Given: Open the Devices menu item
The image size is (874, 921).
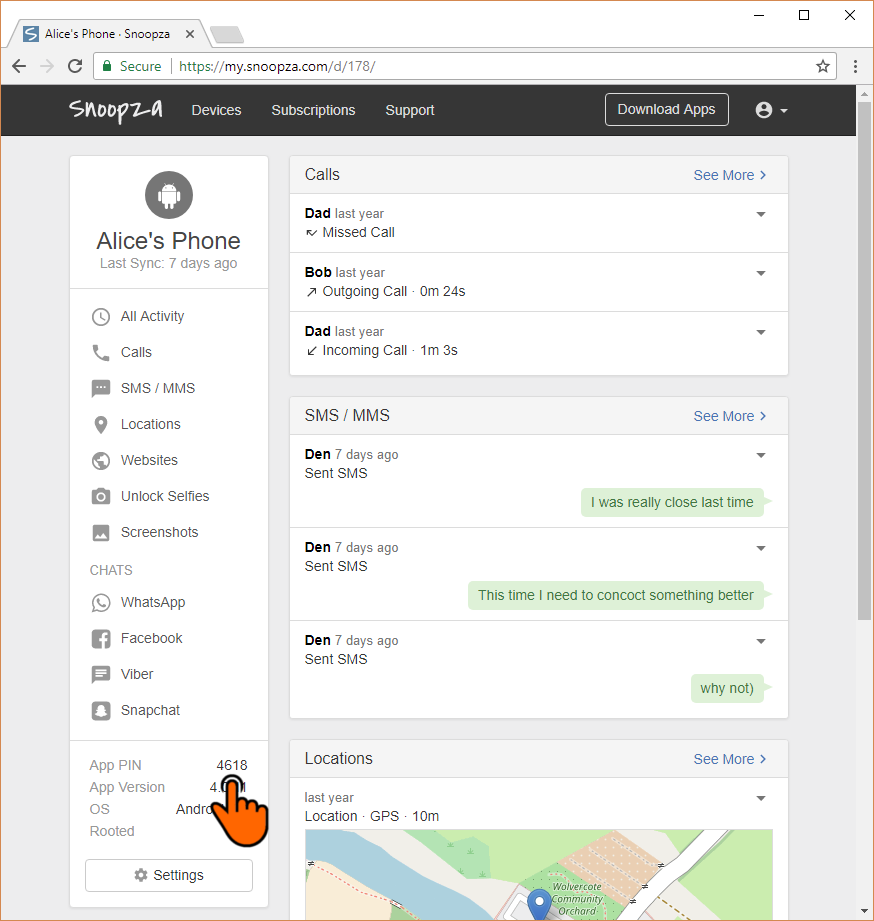Looking at the screenshot, I should (216, 110).
